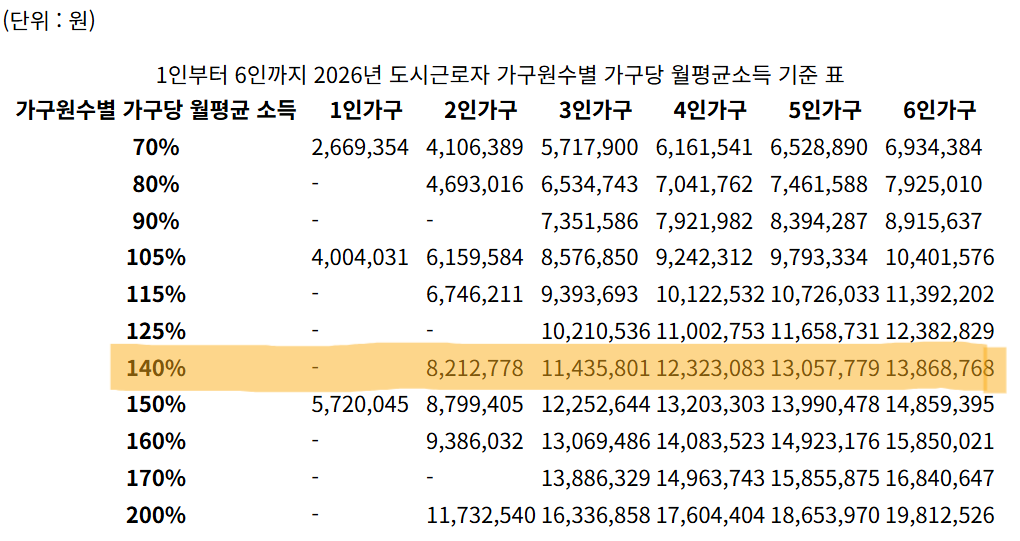The width and height of the screenshot is (1020, 541).
Task: Select the 4인가구 column header
Action: coord(710,110)
